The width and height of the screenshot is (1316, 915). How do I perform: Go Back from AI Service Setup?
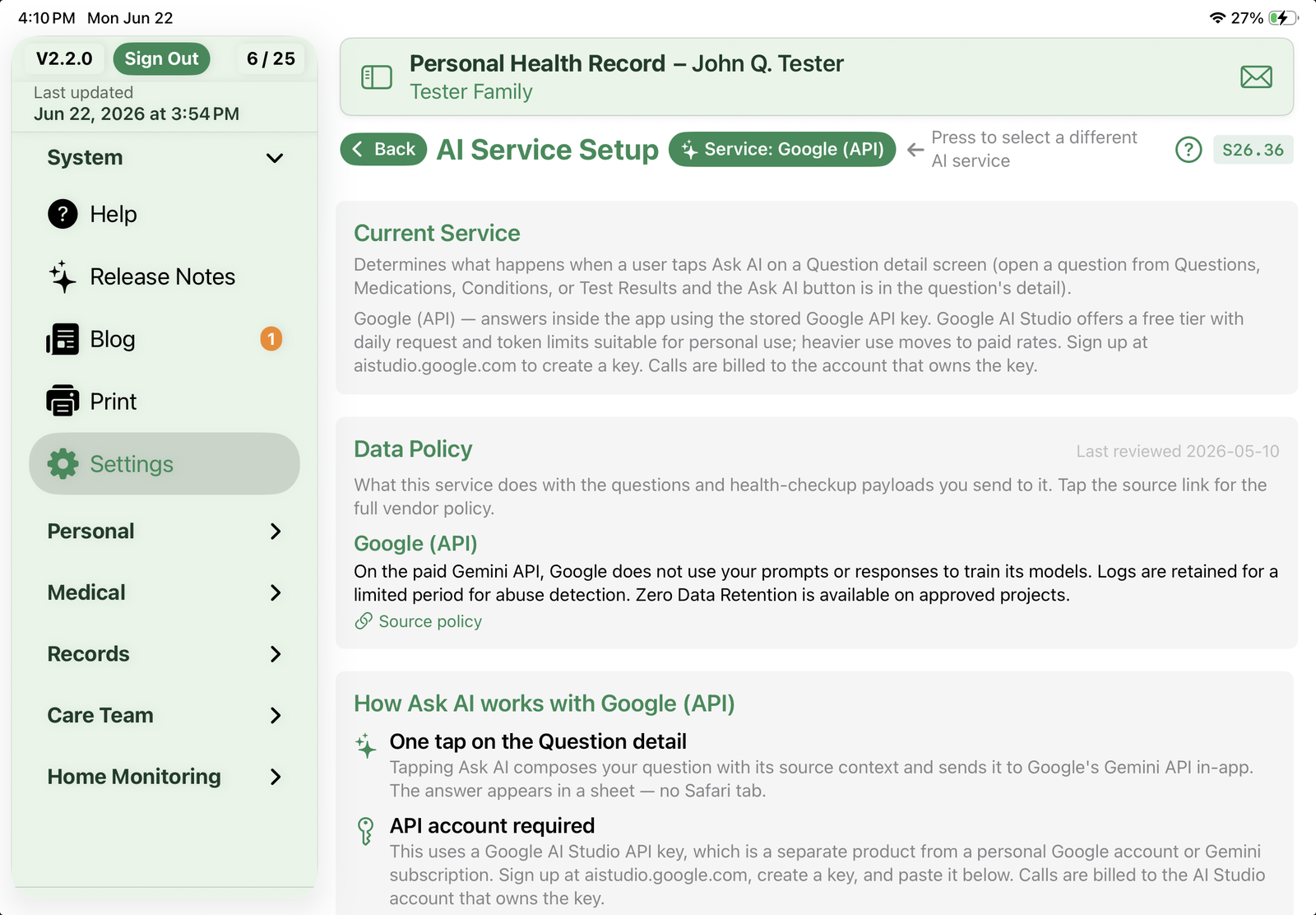(x=383, y=149)
